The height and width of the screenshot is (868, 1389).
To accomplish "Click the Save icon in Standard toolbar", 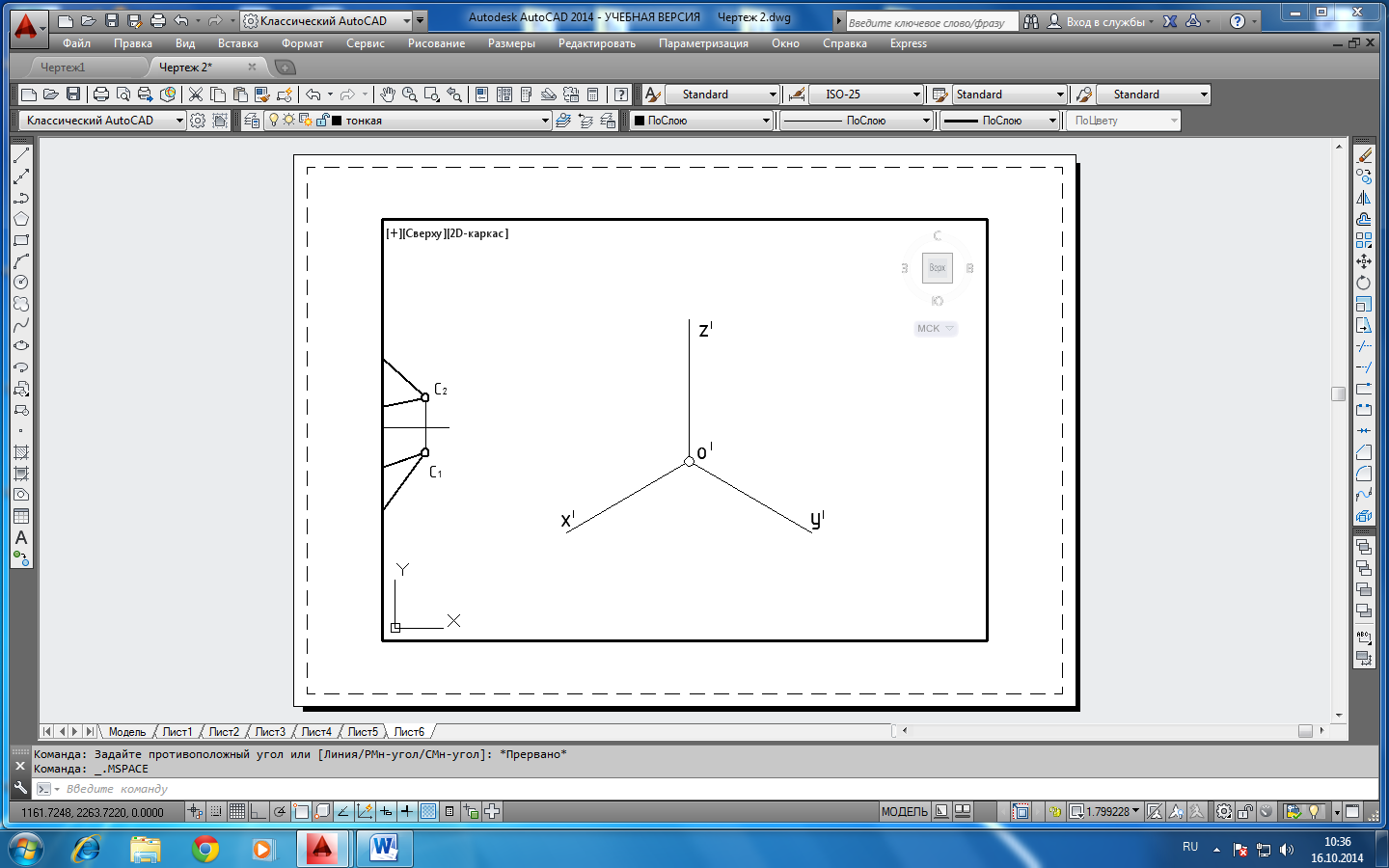I will 73,95.
